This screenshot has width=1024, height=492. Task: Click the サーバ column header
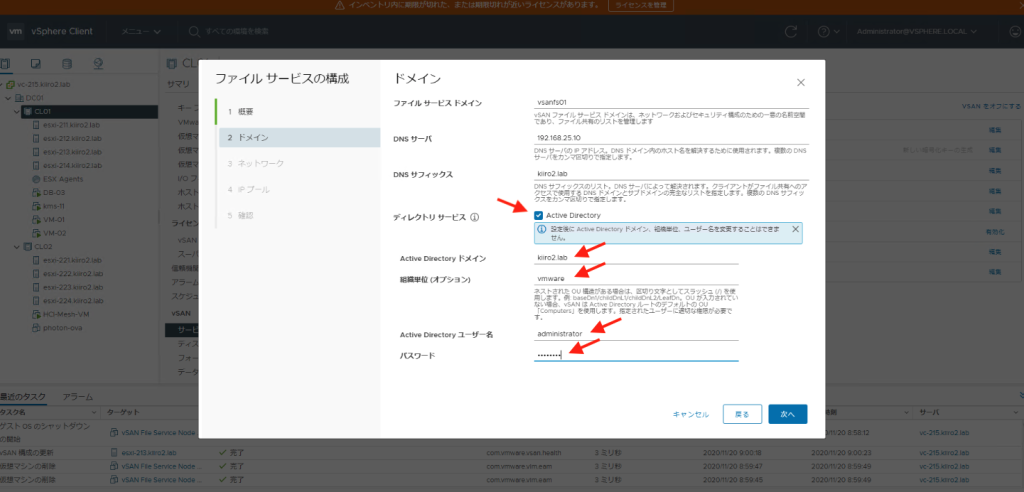point(929,413)
